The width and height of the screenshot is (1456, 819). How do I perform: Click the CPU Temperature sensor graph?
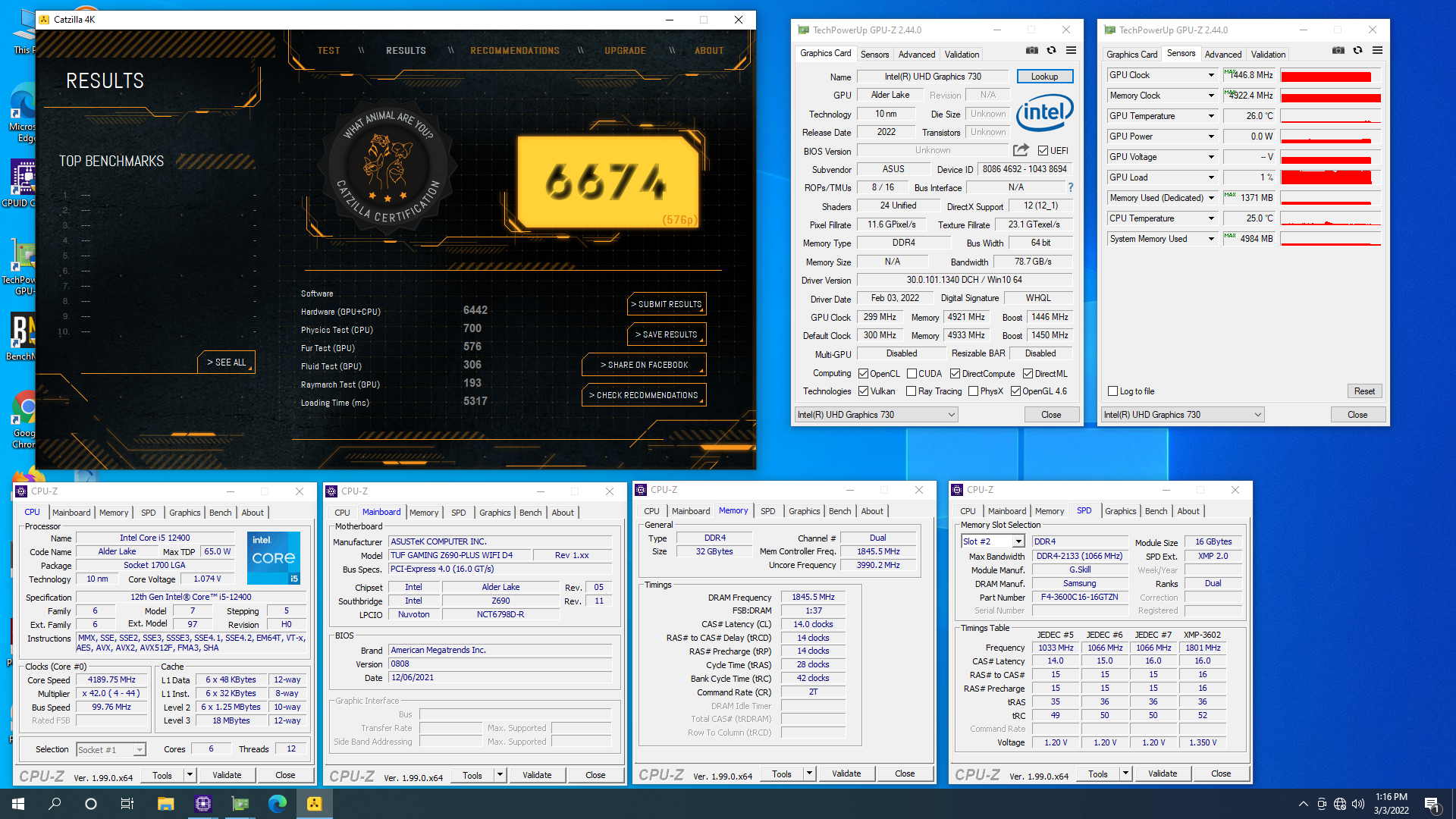1331,218
